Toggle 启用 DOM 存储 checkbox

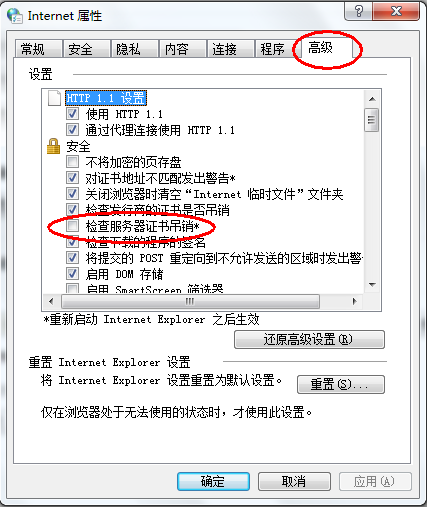point(72,274)
